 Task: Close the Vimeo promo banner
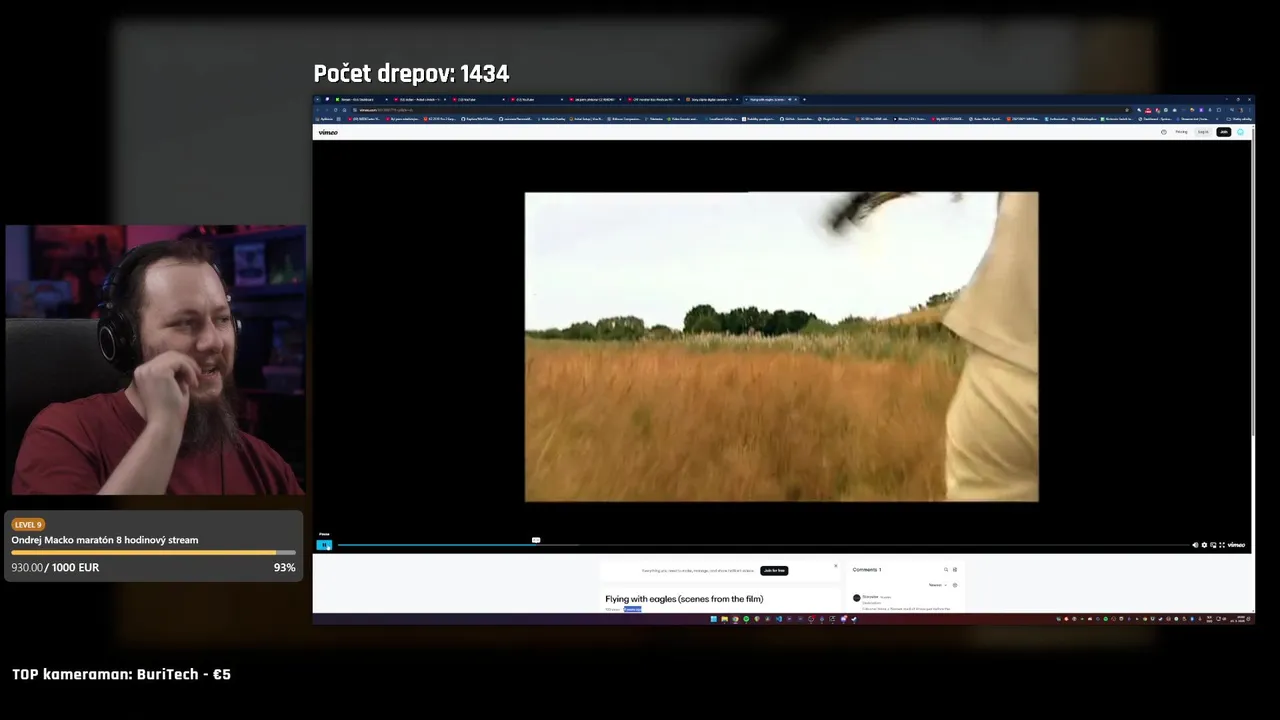tap(836, 566)
